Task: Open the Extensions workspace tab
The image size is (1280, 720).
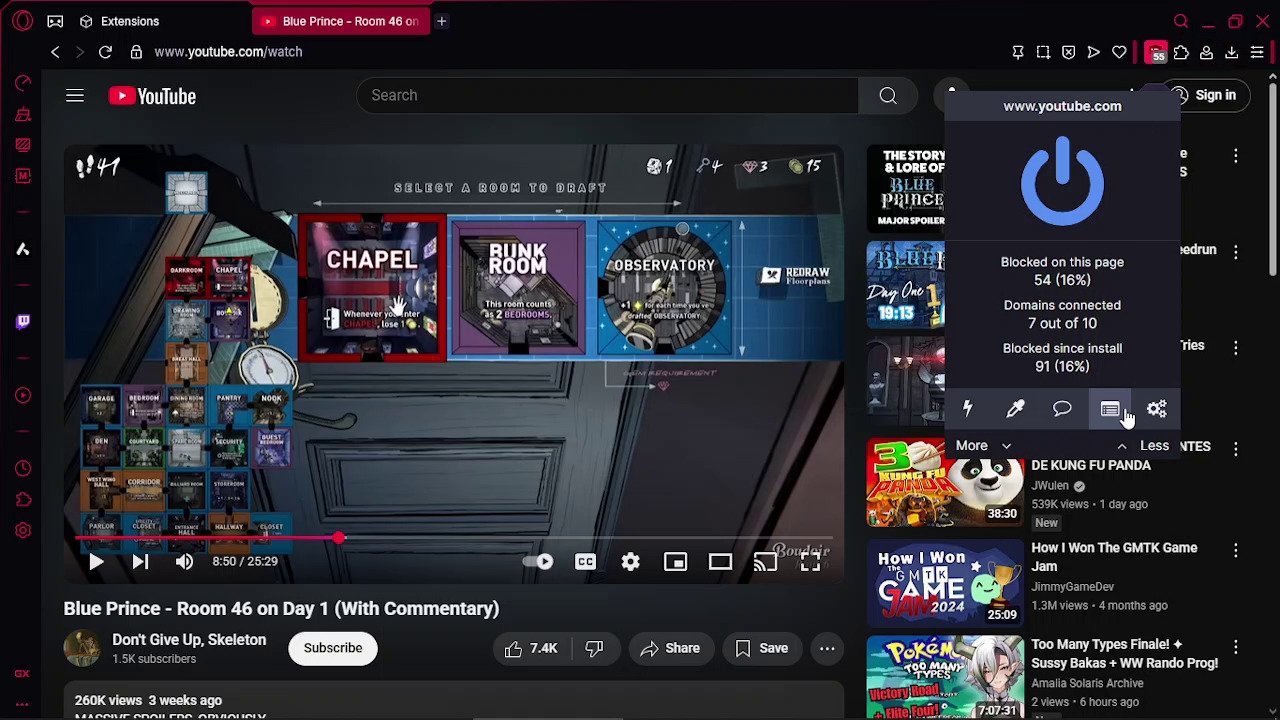Action: tap(119, 21)
